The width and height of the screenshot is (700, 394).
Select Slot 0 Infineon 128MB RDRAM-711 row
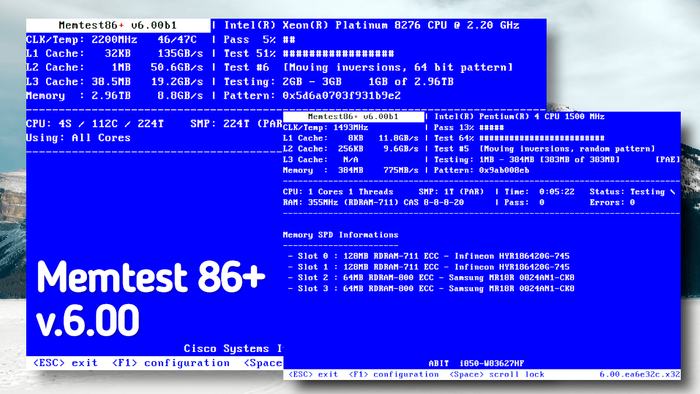click(429, 256)
